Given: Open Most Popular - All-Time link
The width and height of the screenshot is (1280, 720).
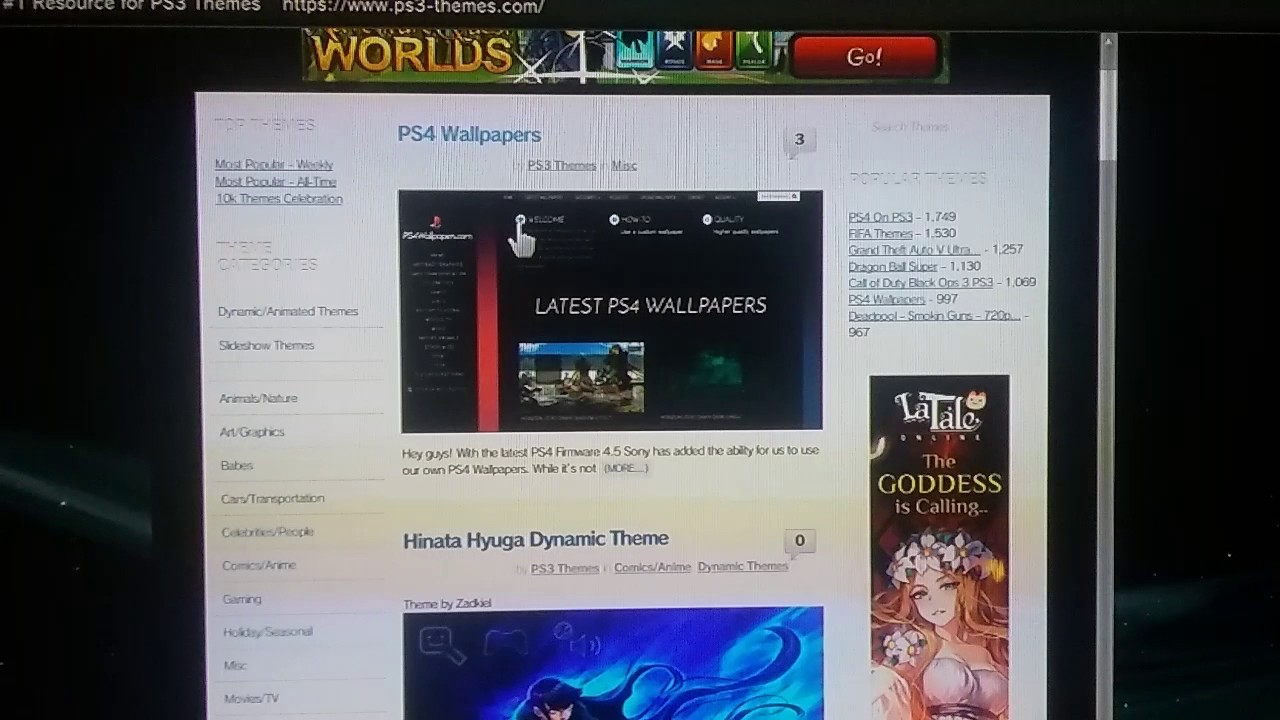Looking at the screenshot, I should click(x=275, y=182).
